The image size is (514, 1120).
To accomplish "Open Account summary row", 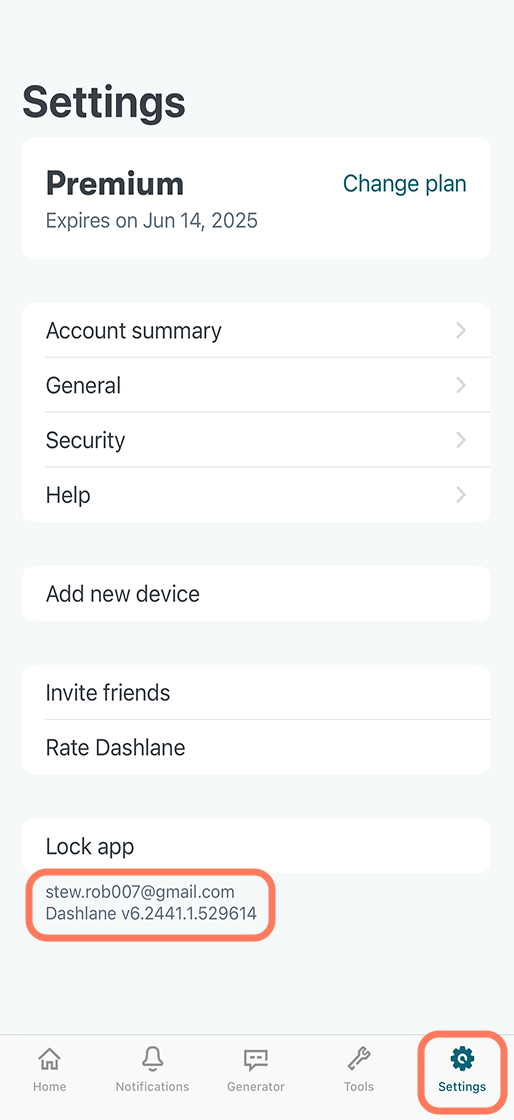I will click(x=256, y=331).
